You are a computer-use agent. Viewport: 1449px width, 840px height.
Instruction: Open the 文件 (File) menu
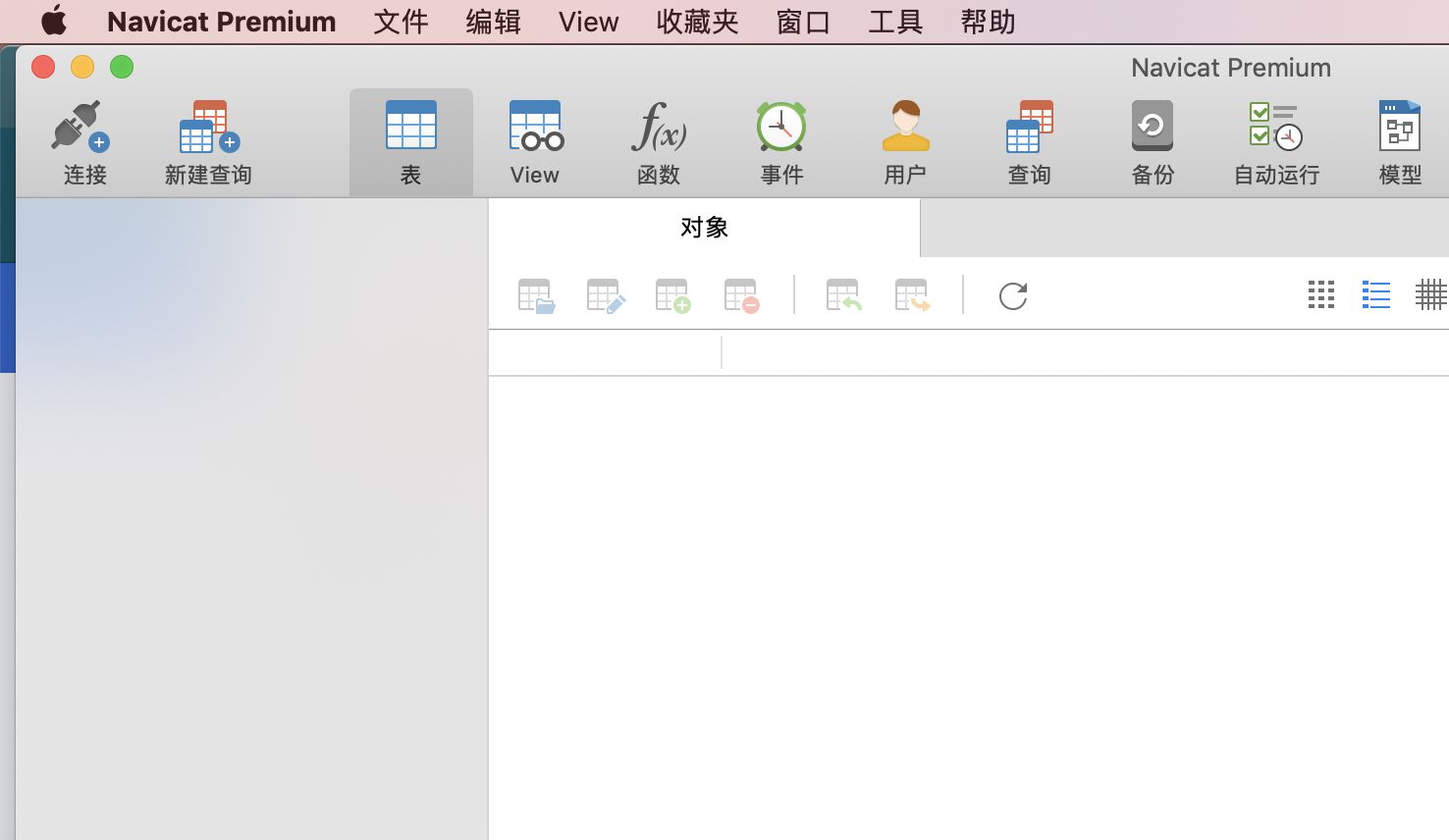pos(401,22)
